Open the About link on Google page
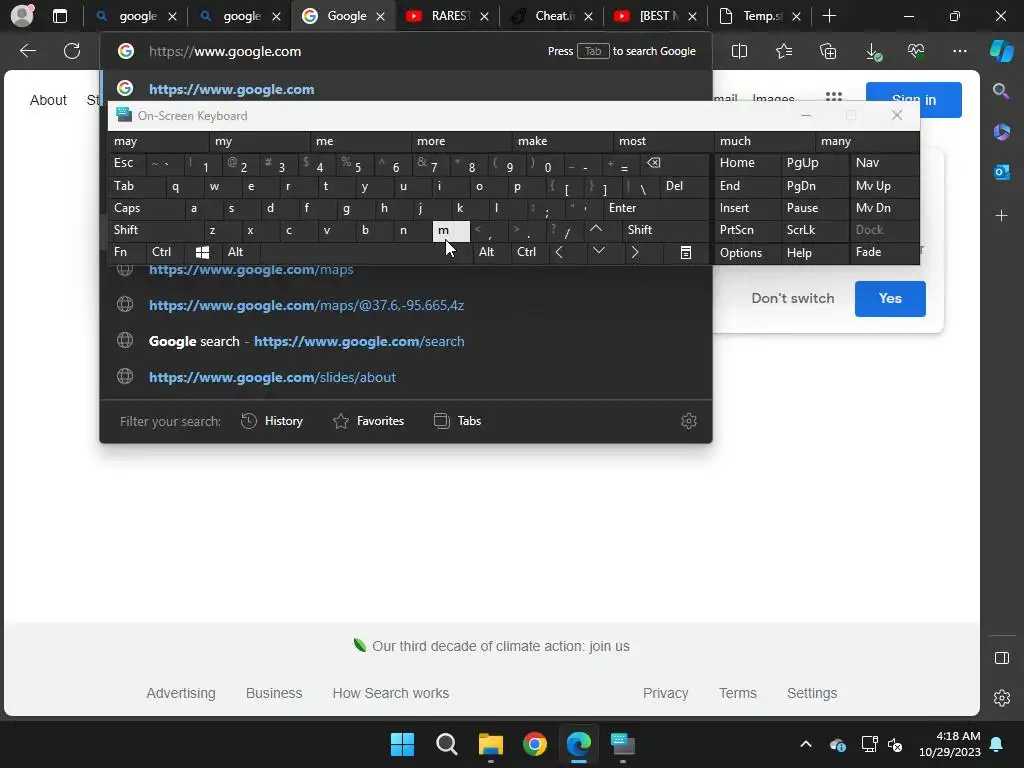 (48, 100)
